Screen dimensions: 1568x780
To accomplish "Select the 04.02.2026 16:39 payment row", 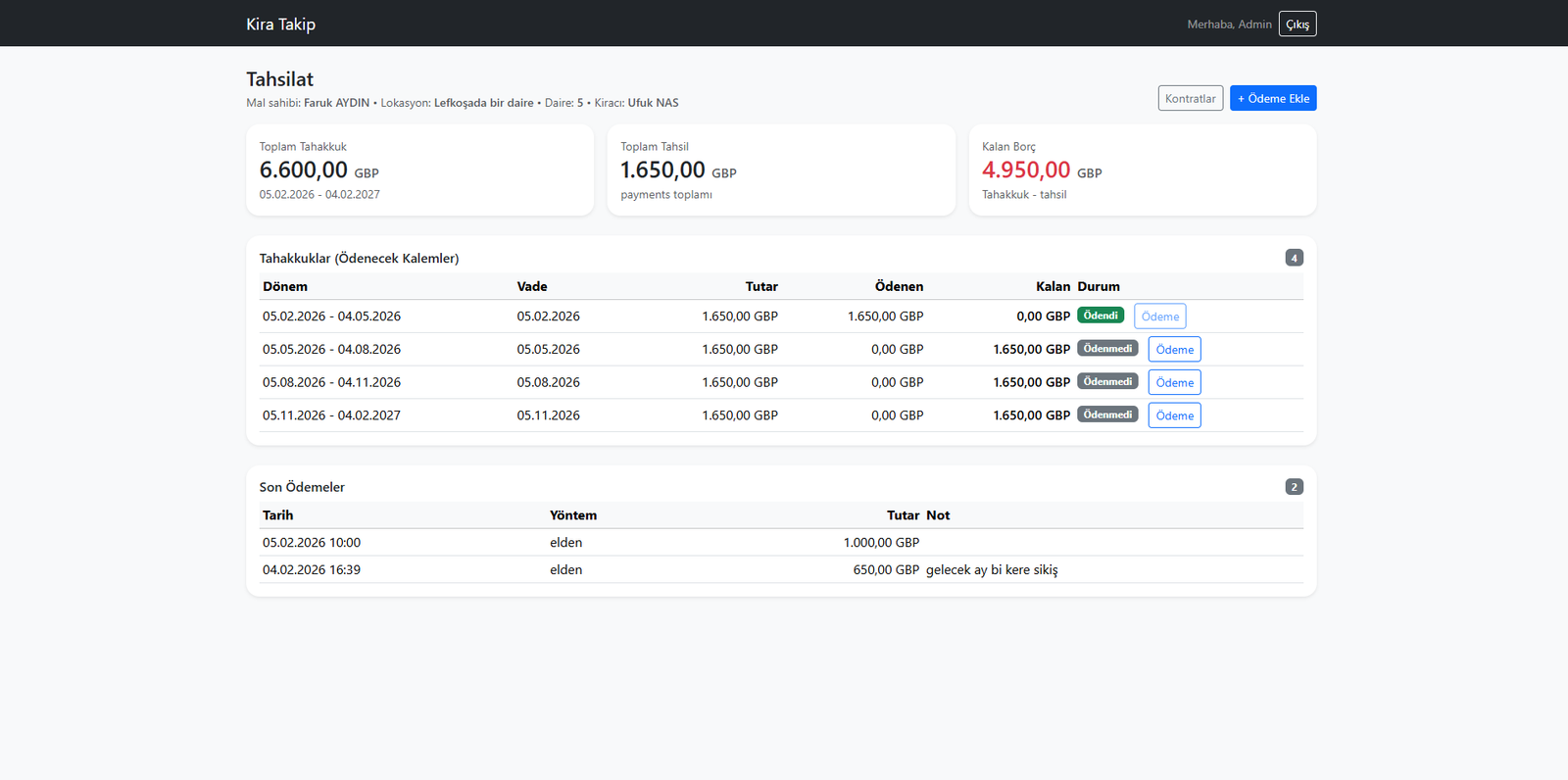I will click(781, 570).
